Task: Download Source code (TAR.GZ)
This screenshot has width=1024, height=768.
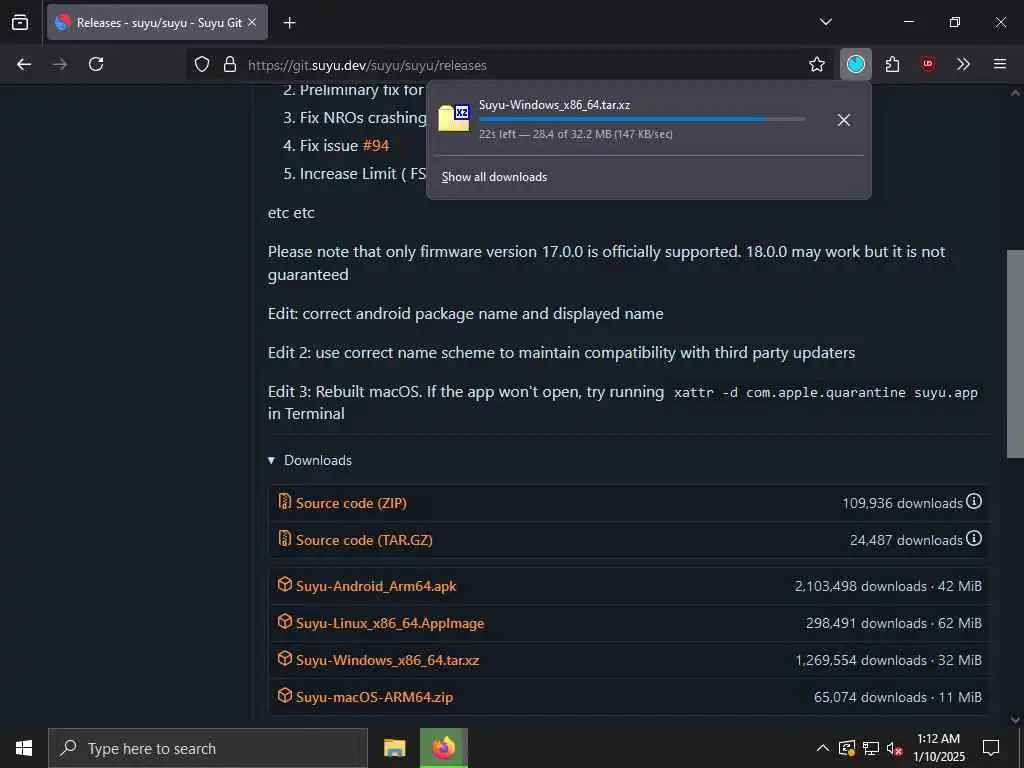Action: [x=364, y=540]
